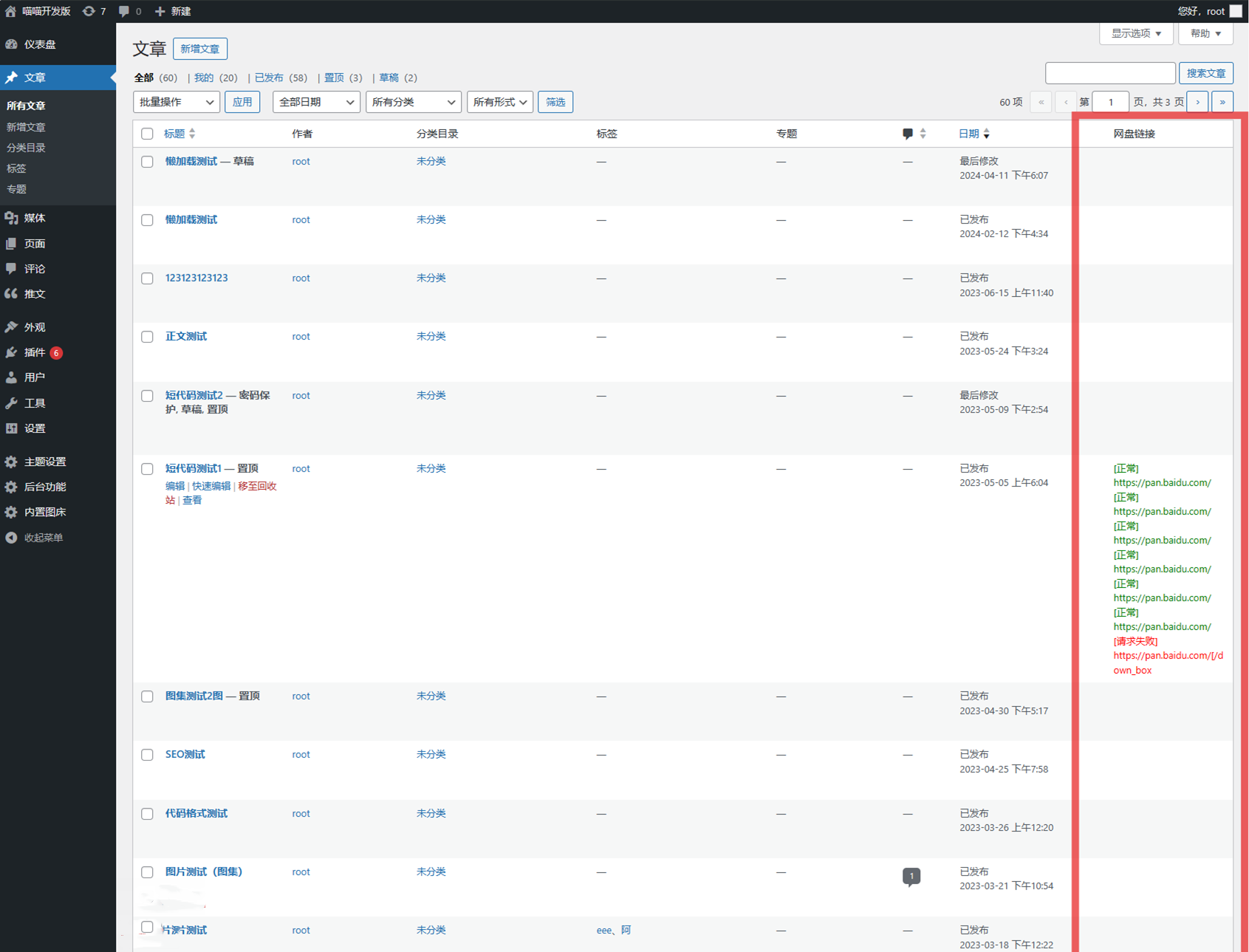Open the comment count bubble on 图片测试 row
Viewport: 1249px width, 952px height.
click(911, 876)
